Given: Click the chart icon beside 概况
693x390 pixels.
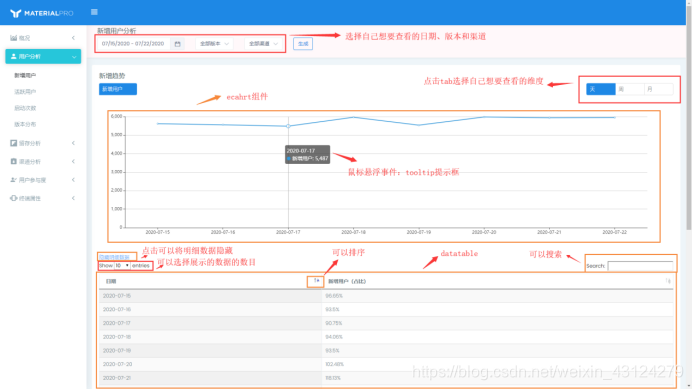Looking at the screenshot, I should click(13, 38).
